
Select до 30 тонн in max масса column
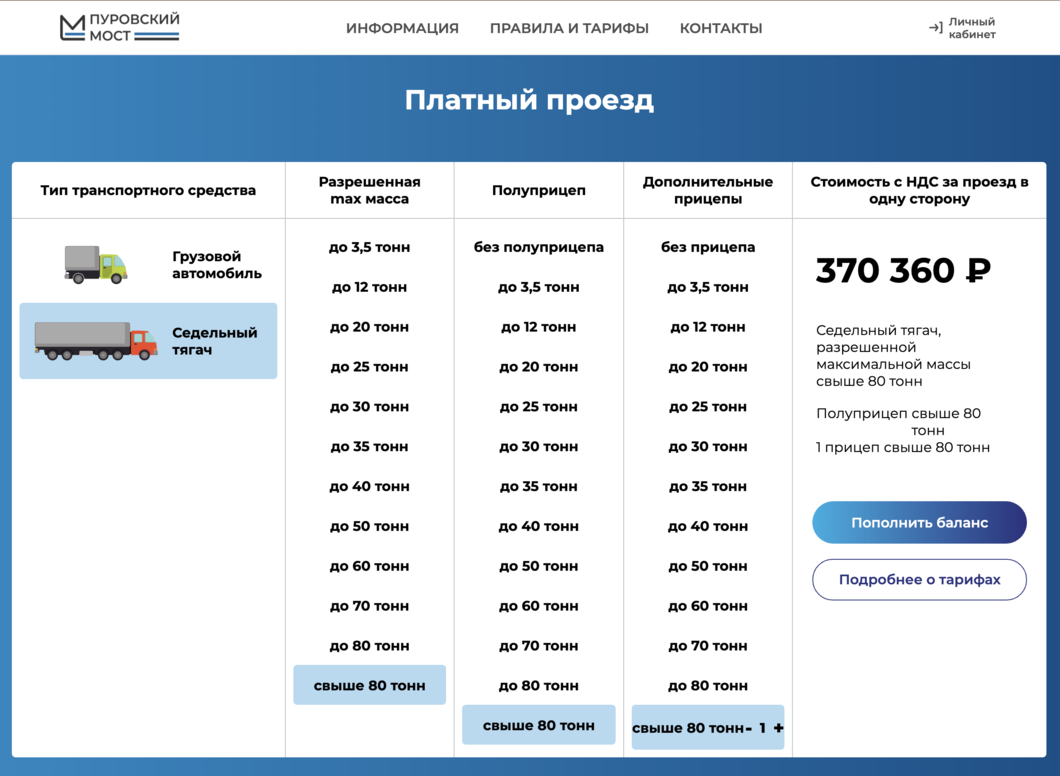coord(369,407)
